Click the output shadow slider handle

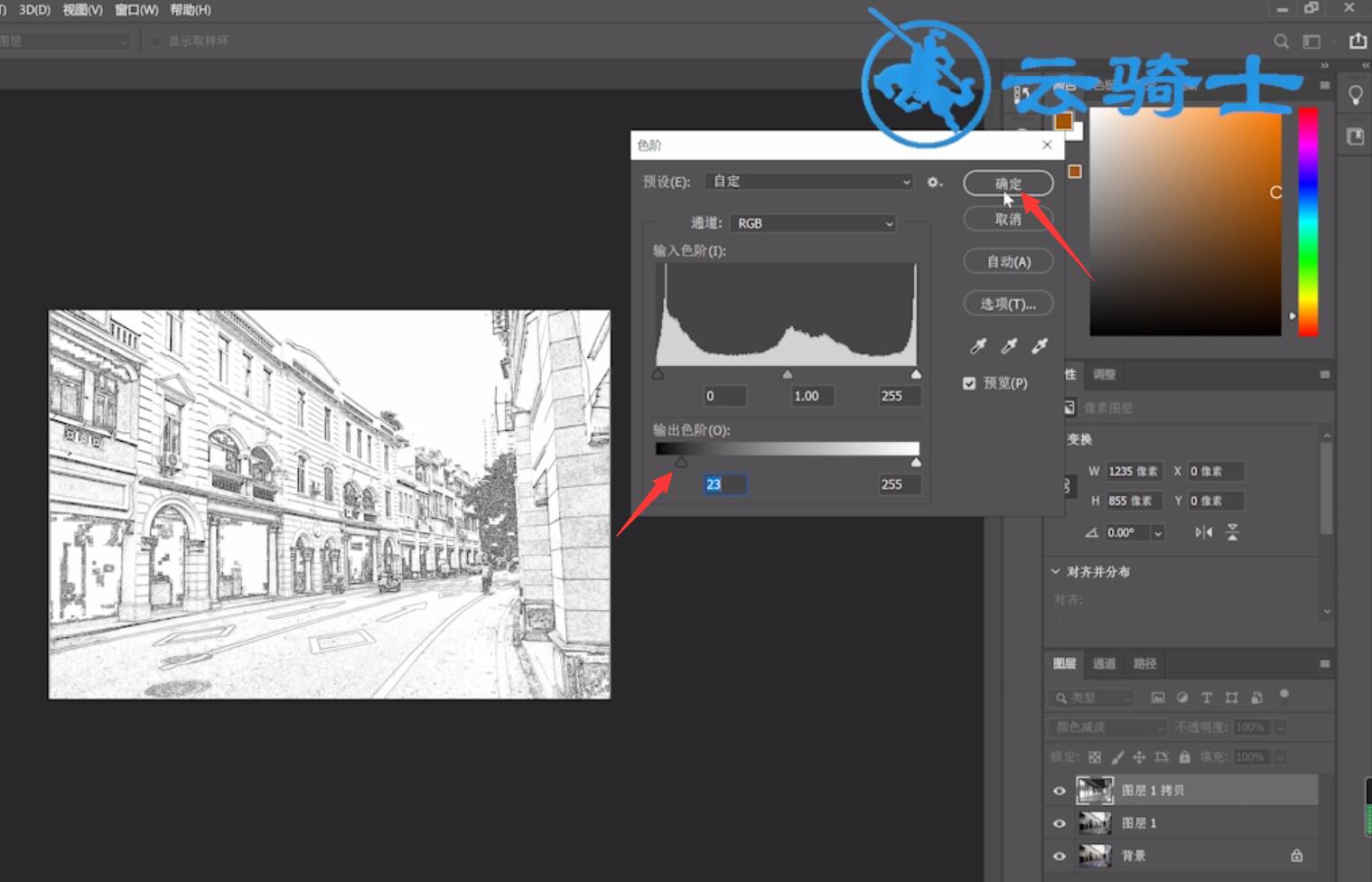(681, 463)
